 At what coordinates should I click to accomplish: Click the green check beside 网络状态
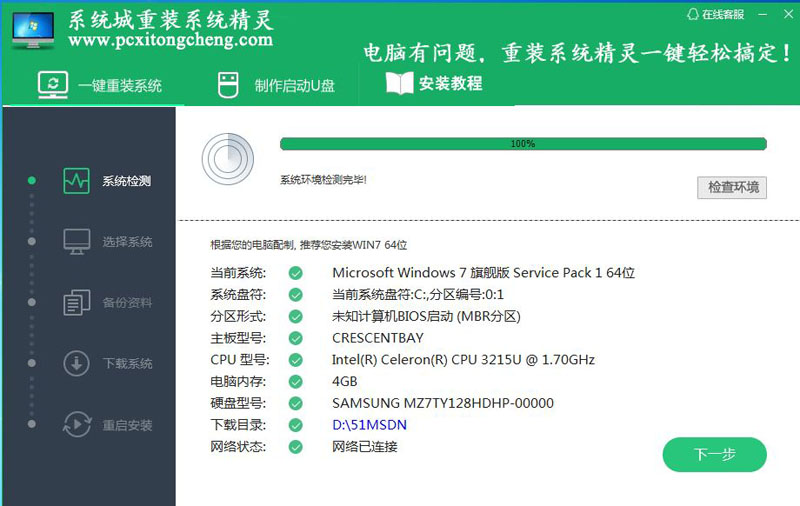coord(295,447)
